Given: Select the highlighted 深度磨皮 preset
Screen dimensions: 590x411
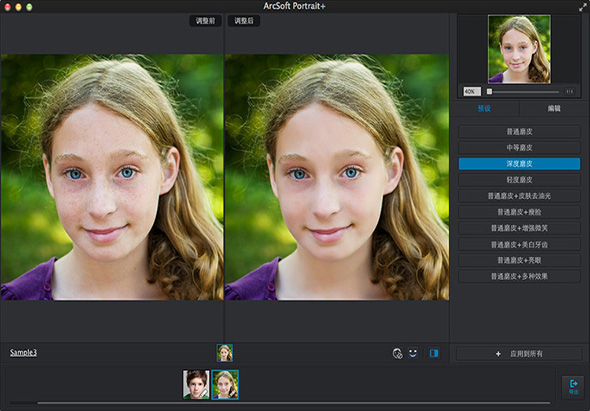Looking at the screenshot, I should pyautogui.click(x=519, y=164).
